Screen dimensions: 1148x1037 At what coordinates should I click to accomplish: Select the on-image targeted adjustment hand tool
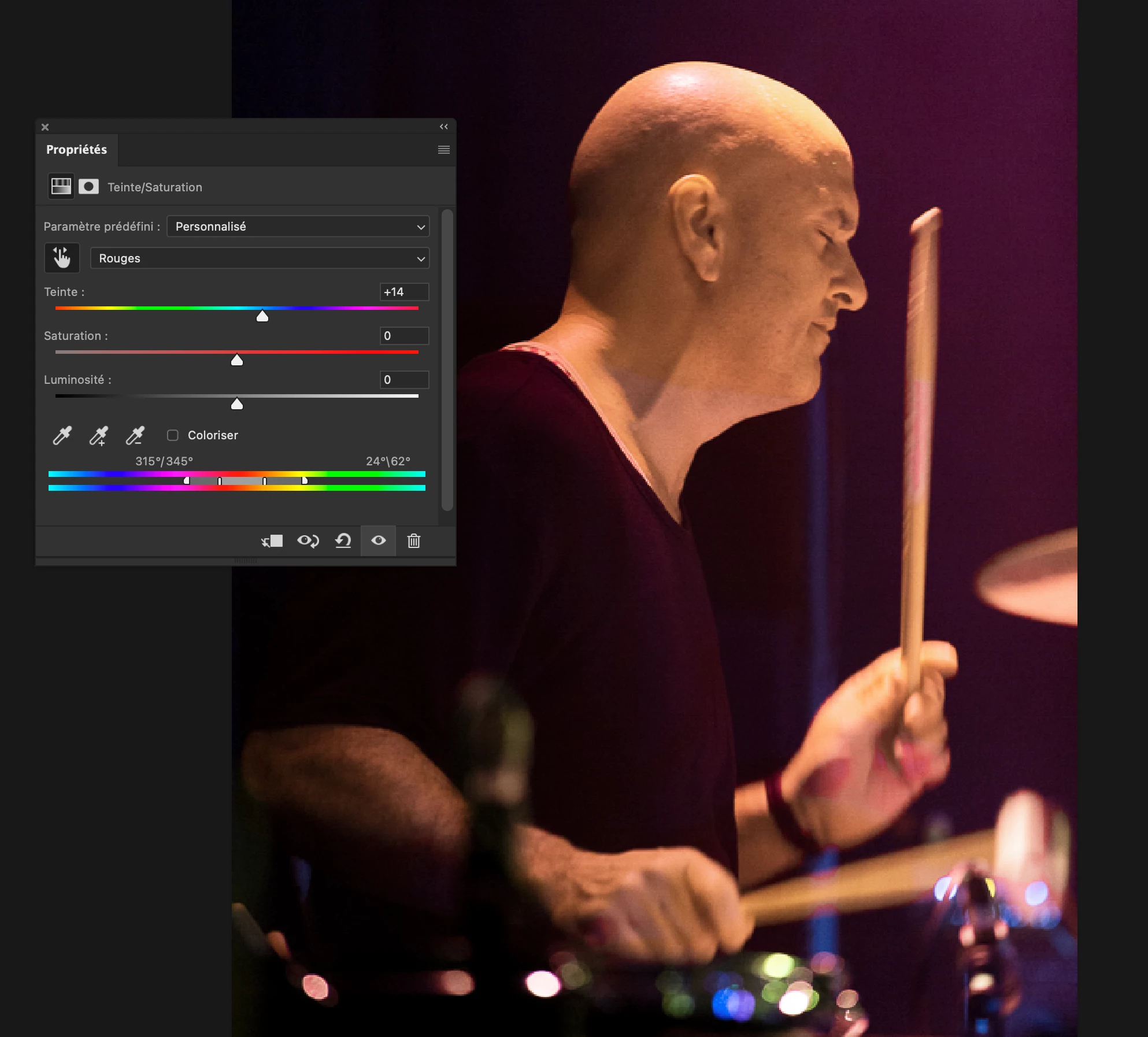tap(62, 258)
